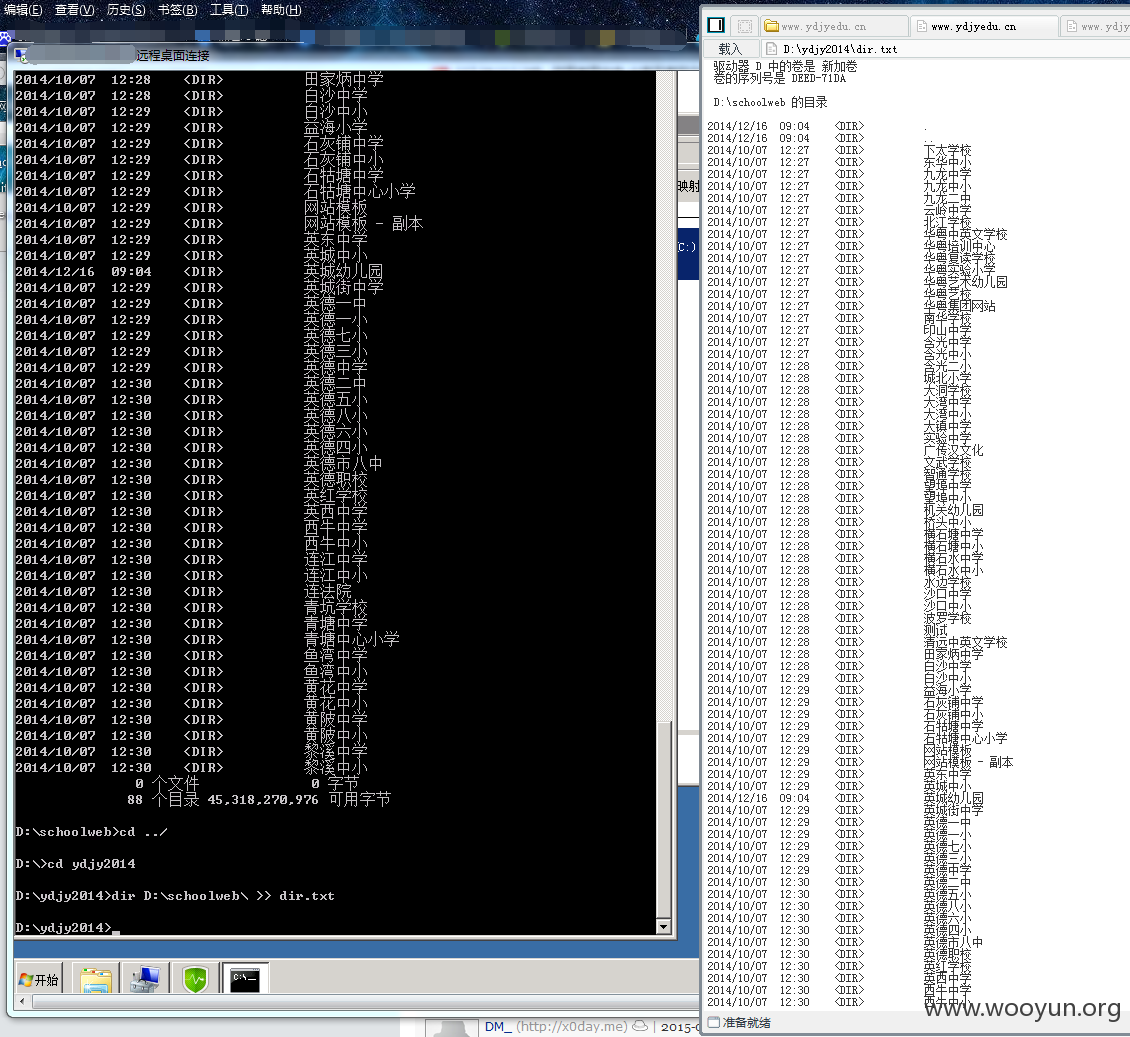Viewport: 1130px width, 1037px height.
Task: Switch to folder tab www.ydjyedu.cn
Action: 834,26
